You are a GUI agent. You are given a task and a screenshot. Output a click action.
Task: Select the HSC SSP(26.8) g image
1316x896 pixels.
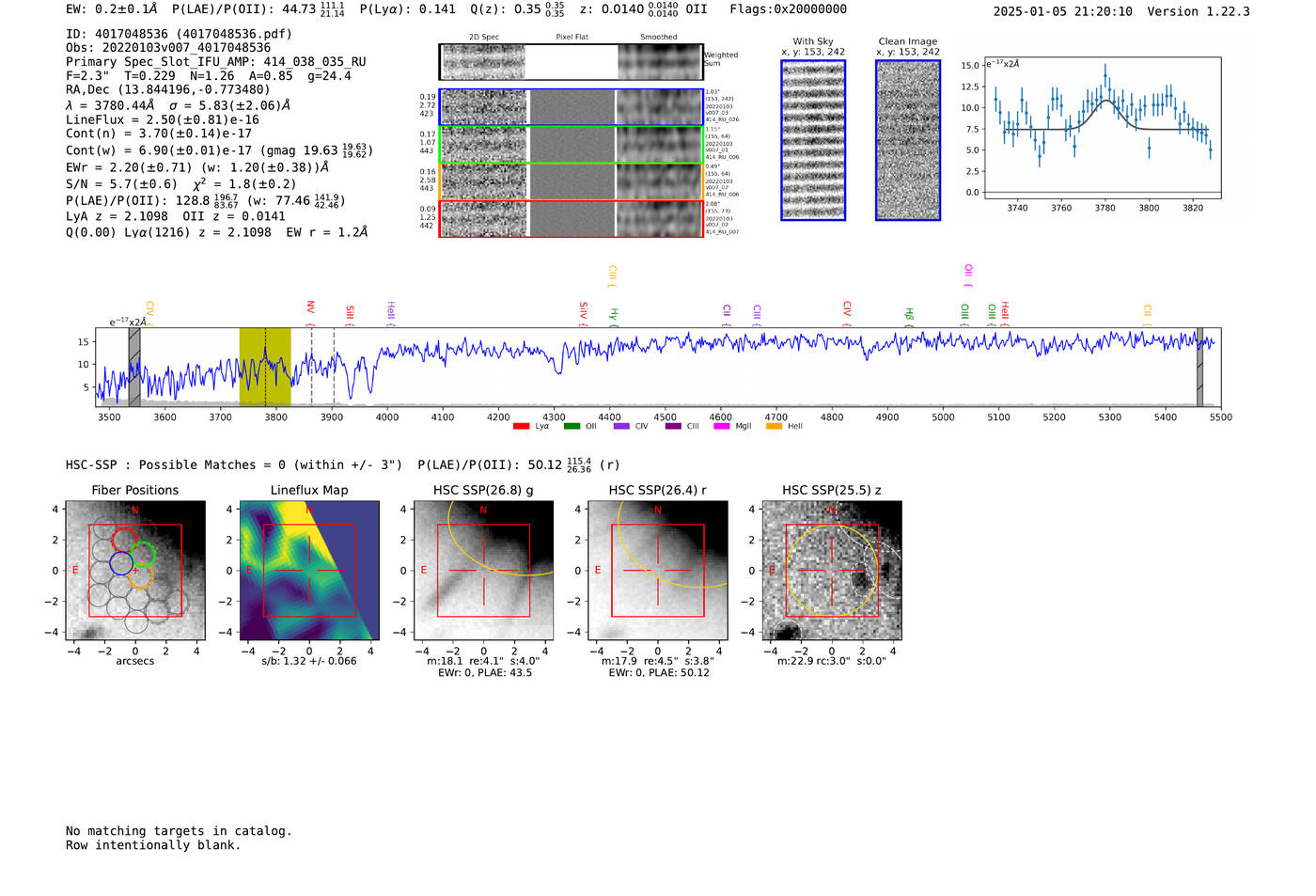pos(484,571)
